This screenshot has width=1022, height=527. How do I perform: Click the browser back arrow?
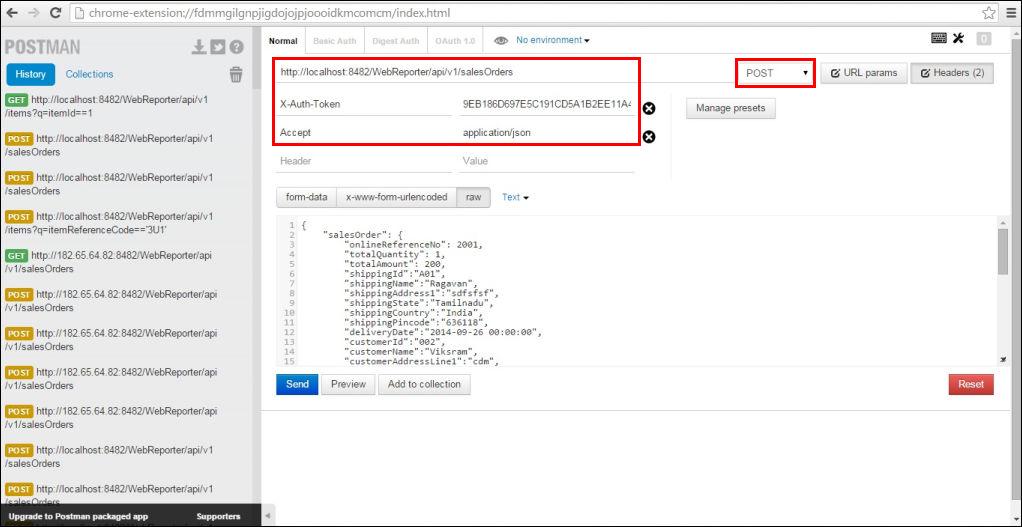pyautogui.click(x=14, y=13)
